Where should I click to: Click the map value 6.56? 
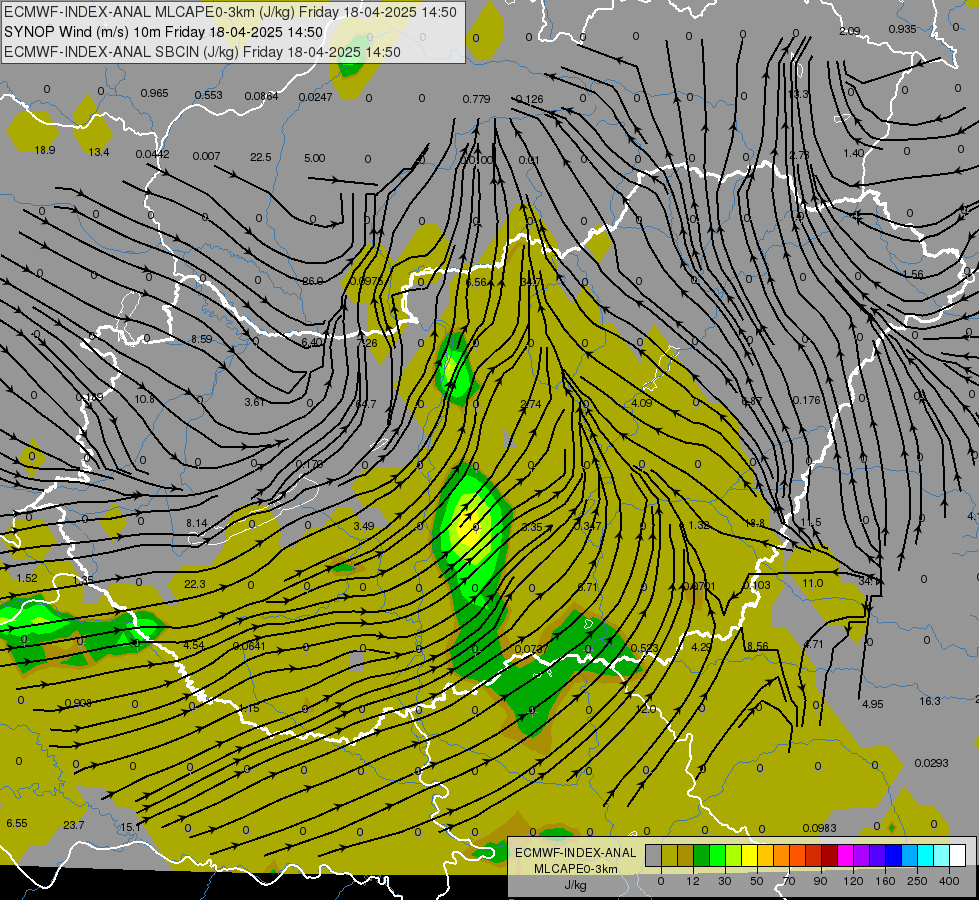click(x=476, y=282)
